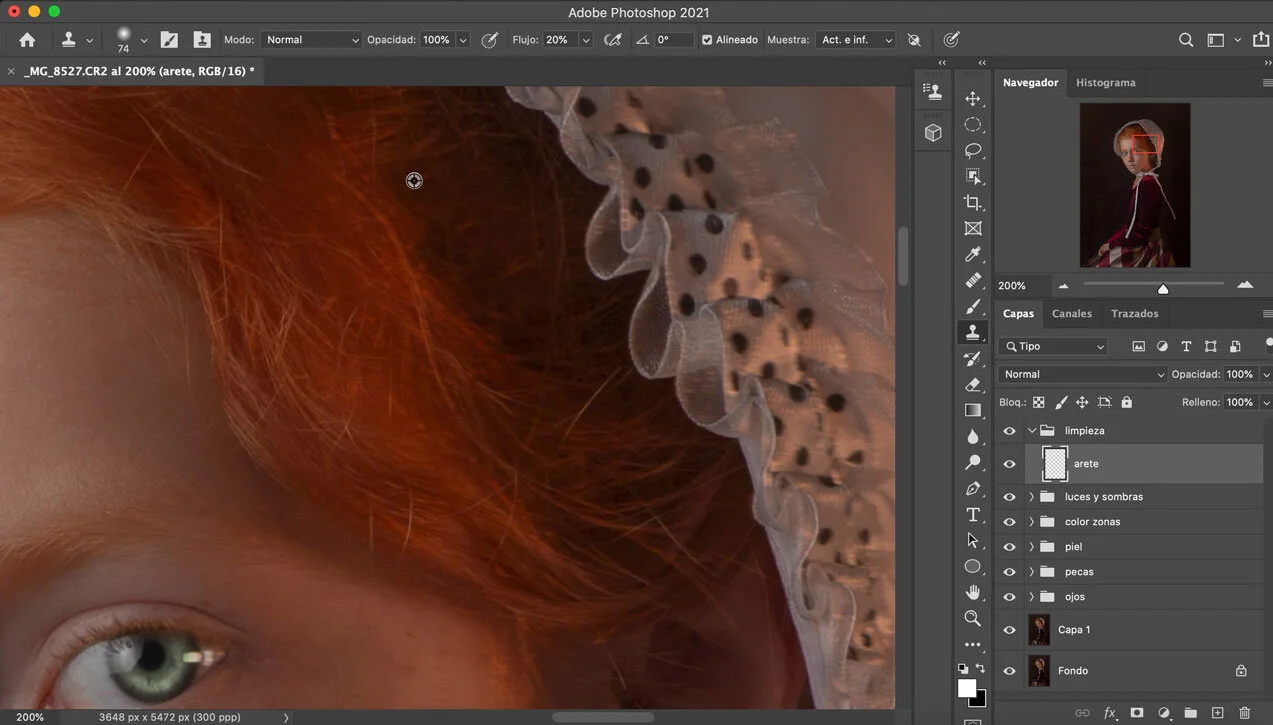Screen dimensions: 1273x725
Task: Open the Modo blend mode dropdown
Action: point(311,40)
